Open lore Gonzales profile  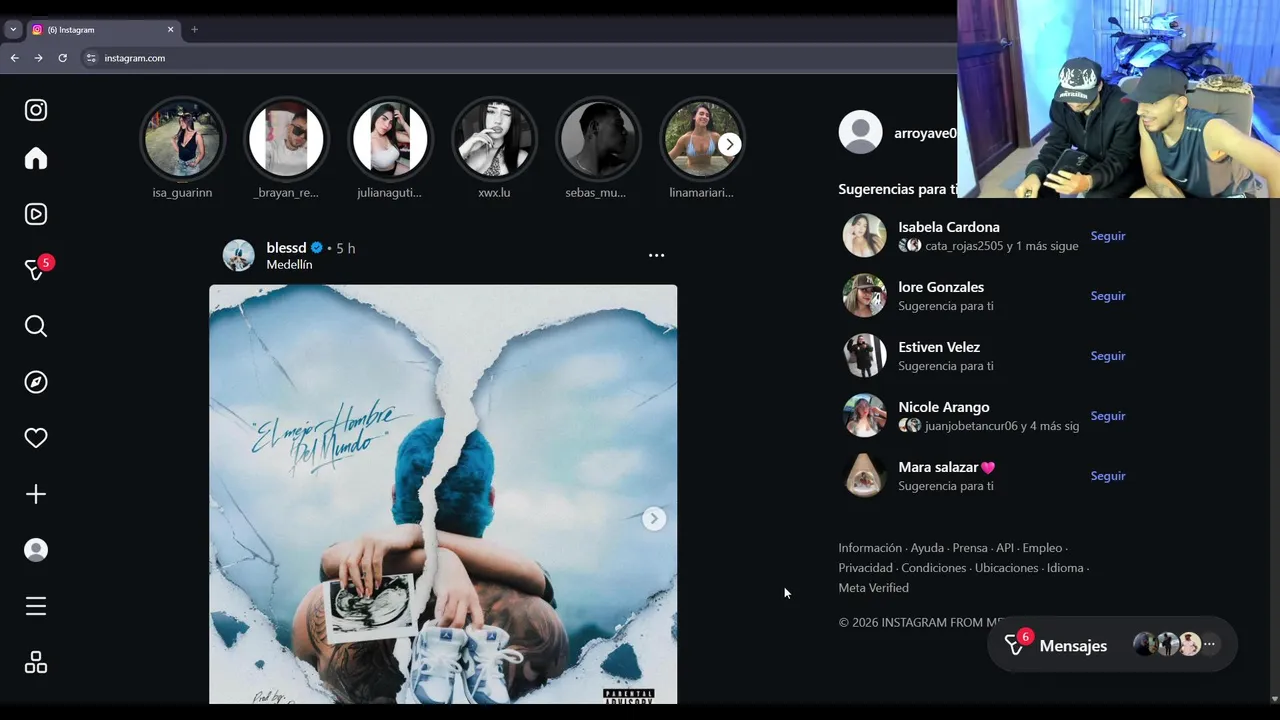coord(941,287)
